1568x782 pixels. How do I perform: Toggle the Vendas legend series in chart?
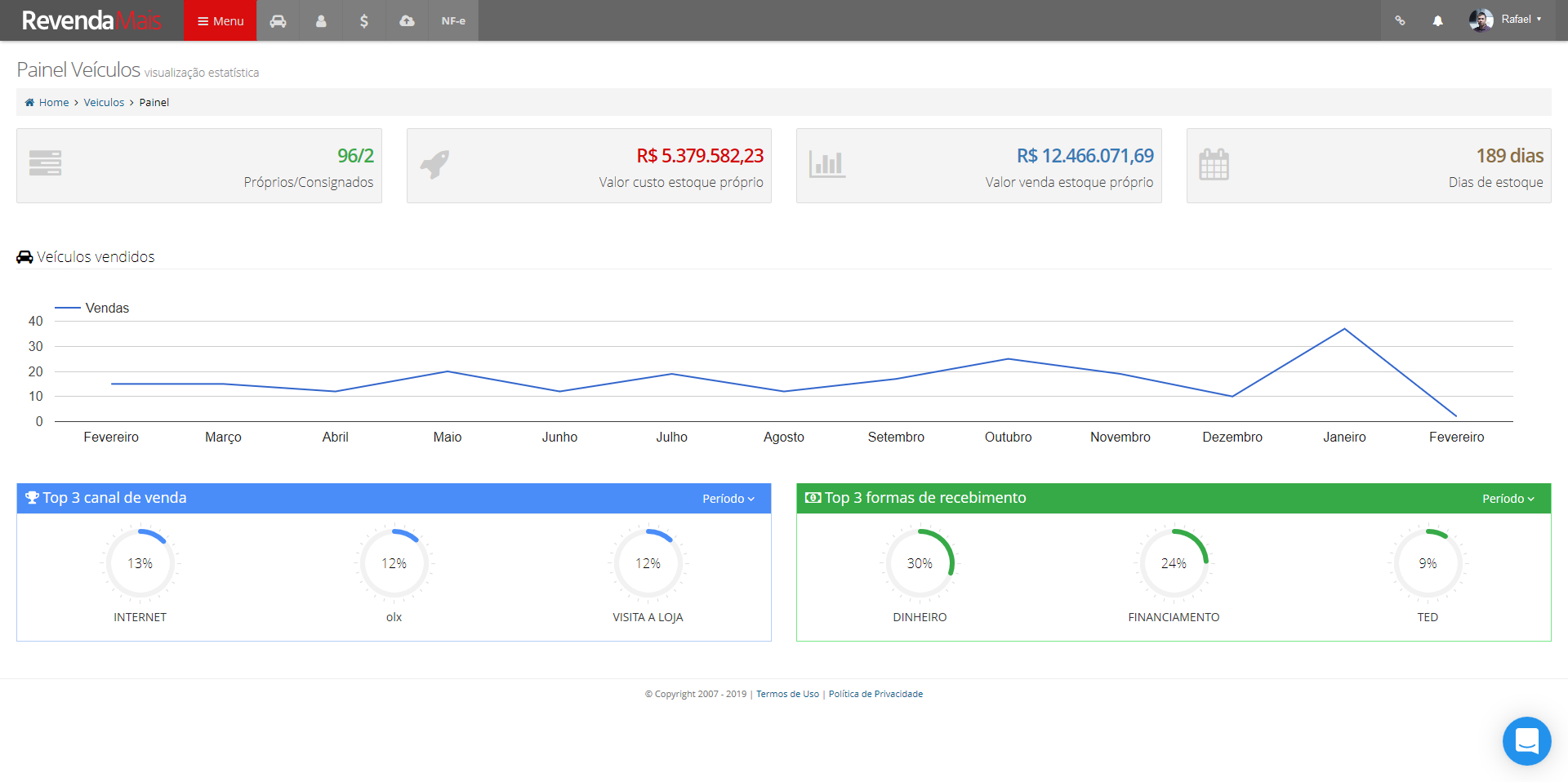pyautogui.click(x=92, y=308)
